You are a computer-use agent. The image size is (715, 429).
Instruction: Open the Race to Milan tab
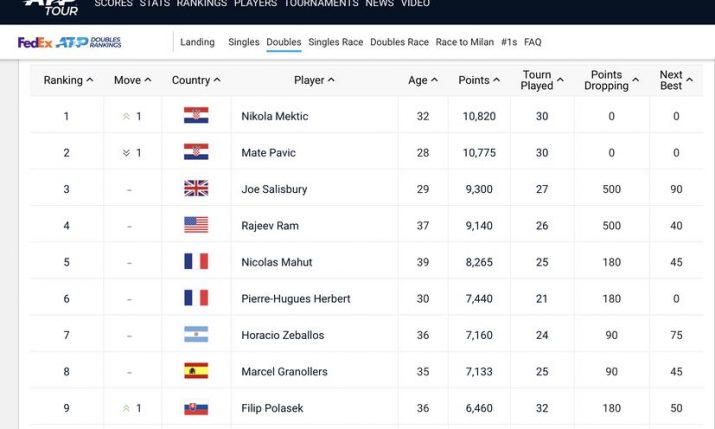(465, 42)
